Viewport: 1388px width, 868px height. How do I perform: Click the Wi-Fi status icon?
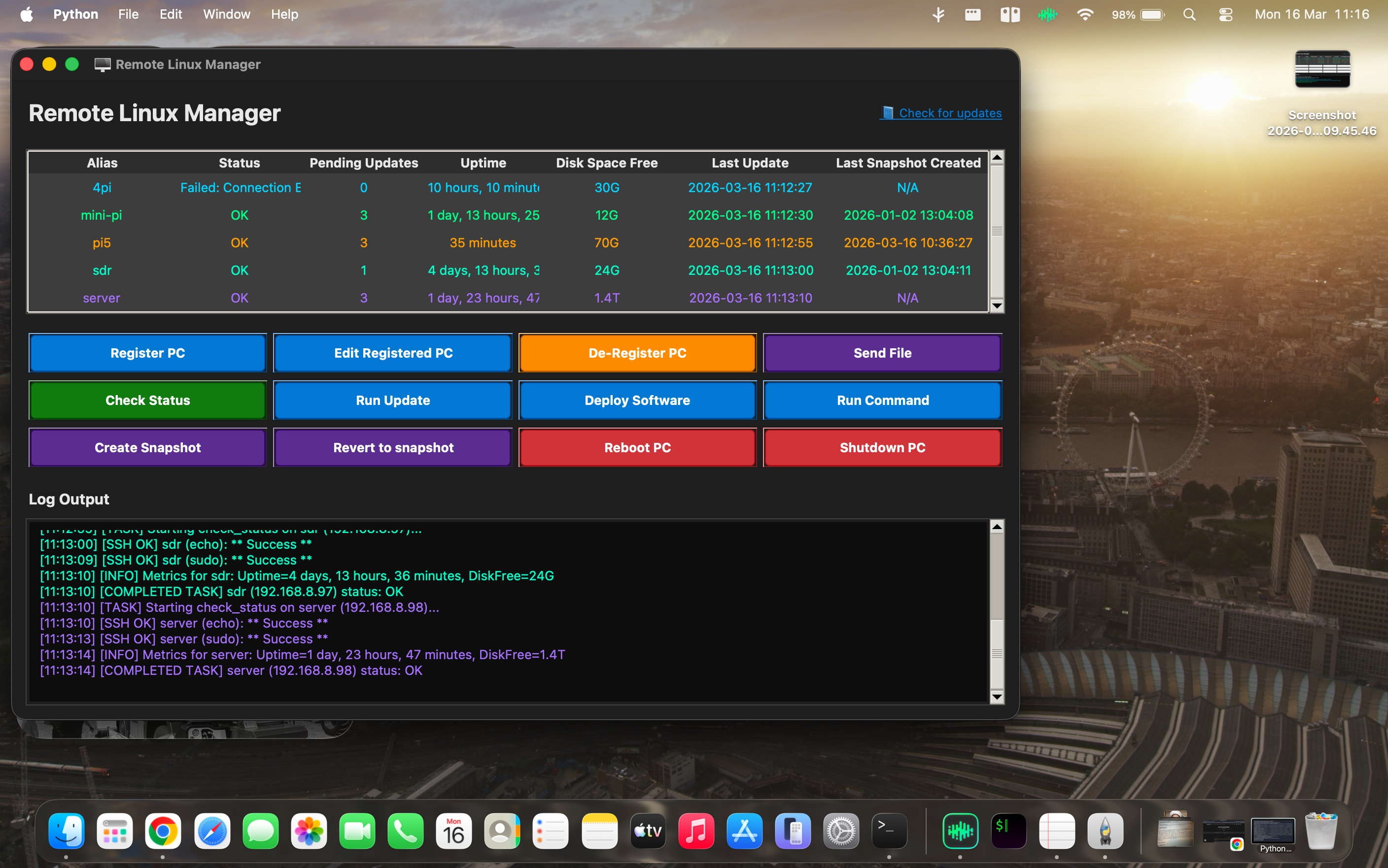(x=1085, y=14)
